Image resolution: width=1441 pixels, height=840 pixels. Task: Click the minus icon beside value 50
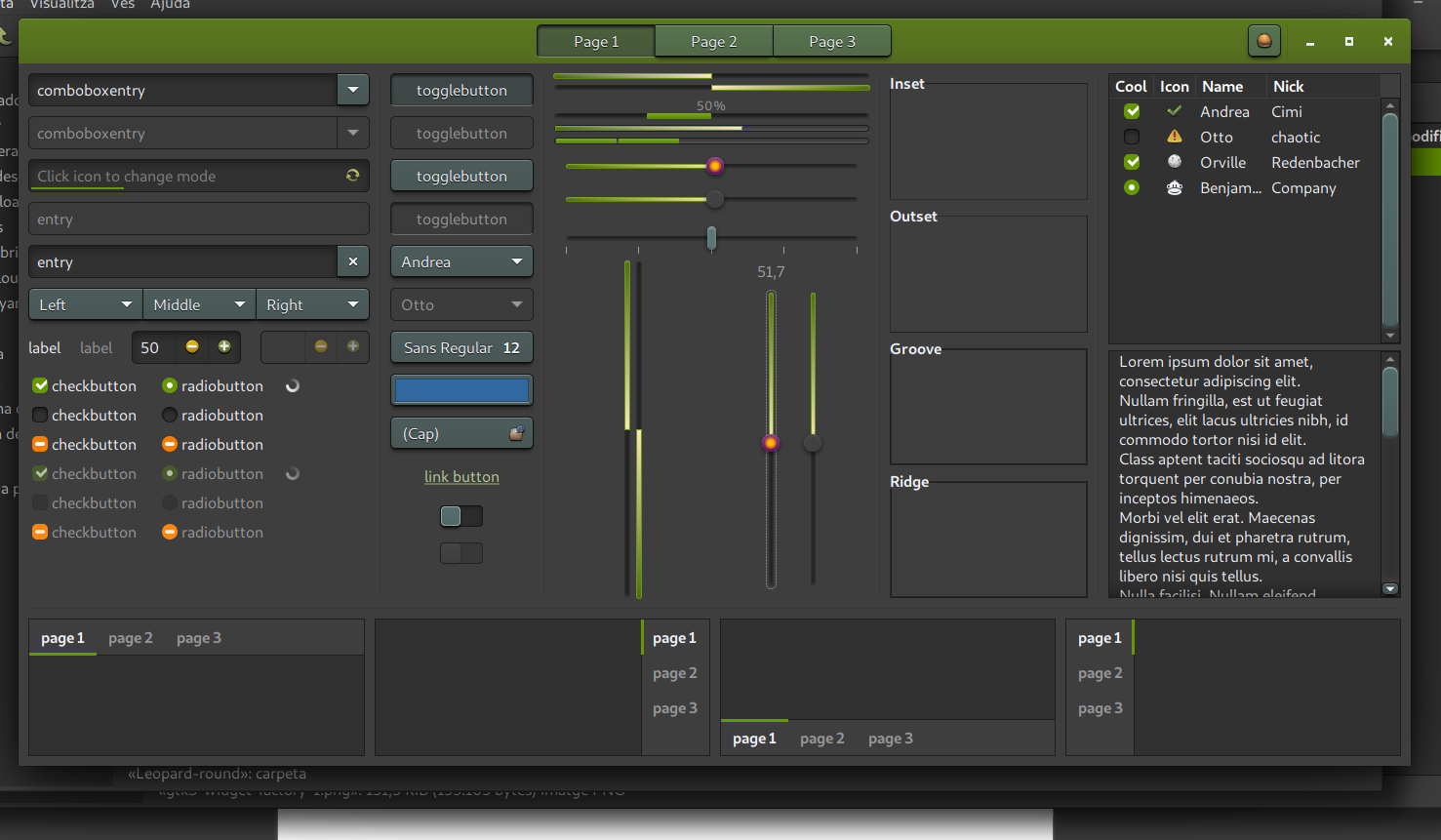tap(192, 346)
